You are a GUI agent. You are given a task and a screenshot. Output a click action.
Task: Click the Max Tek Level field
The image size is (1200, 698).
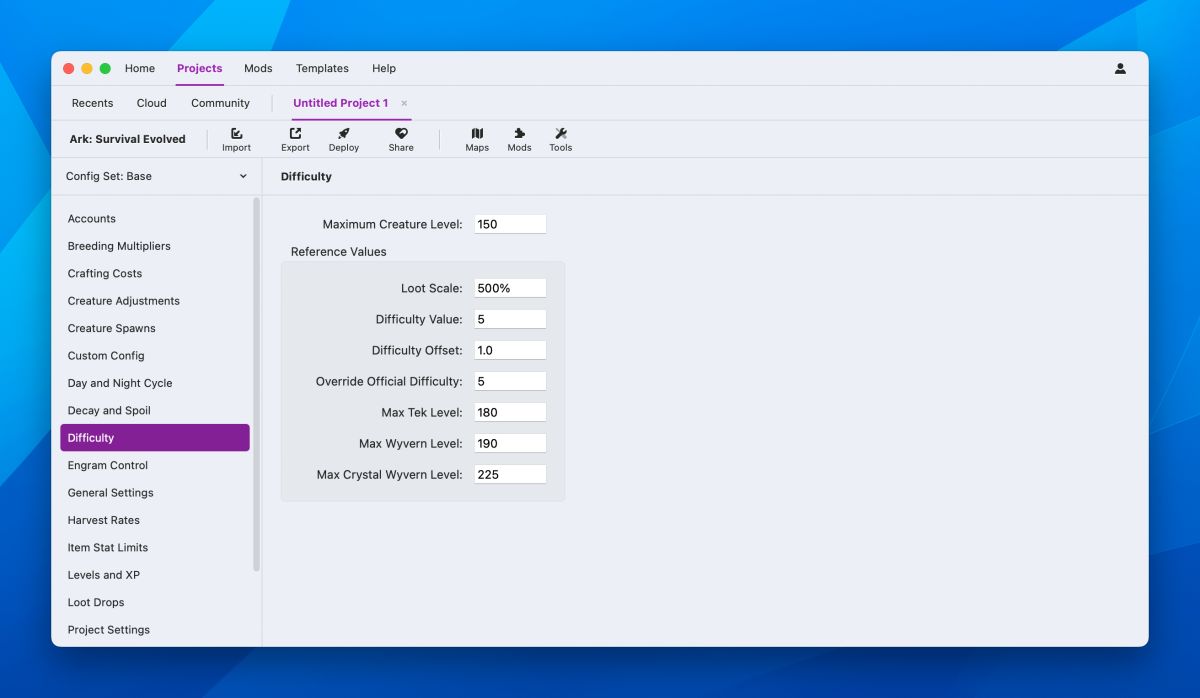click(510, 412)
